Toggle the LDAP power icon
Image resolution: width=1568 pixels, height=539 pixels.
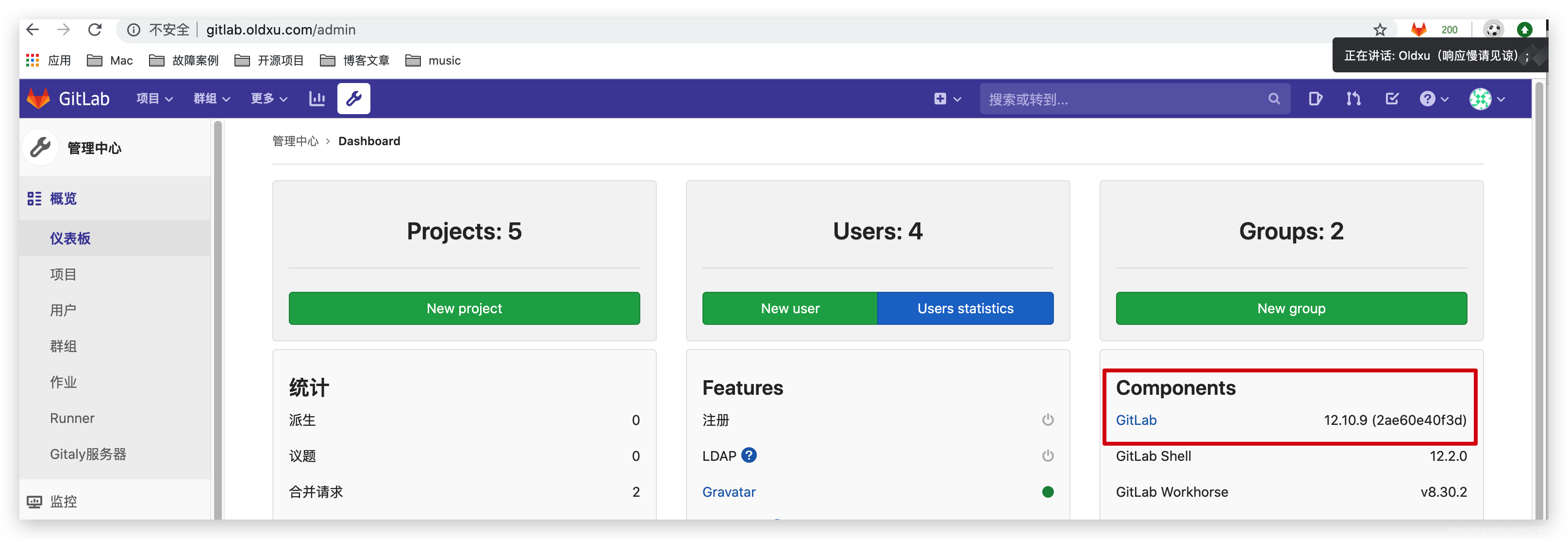(x=1047, y=455)
